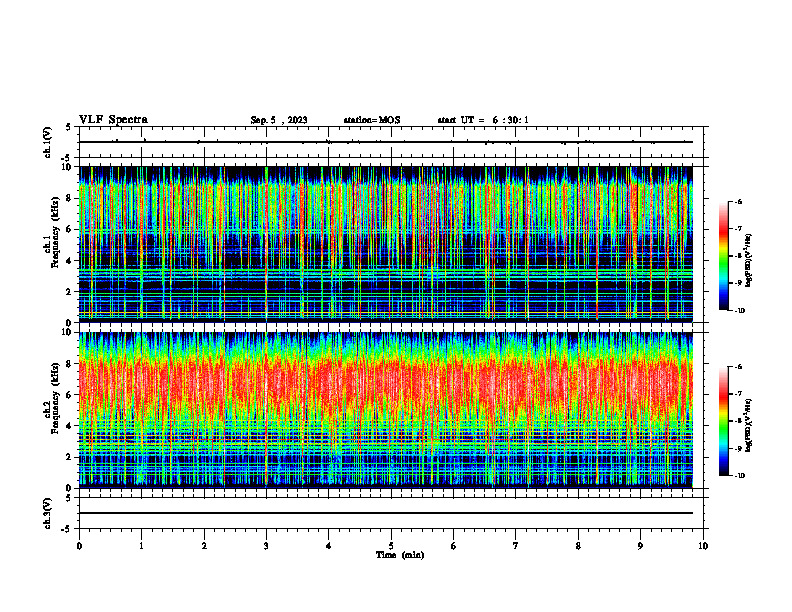Screen dimensions: 792x612
Task: Click the "station=MOS" header label
Action: coord(372,120)
